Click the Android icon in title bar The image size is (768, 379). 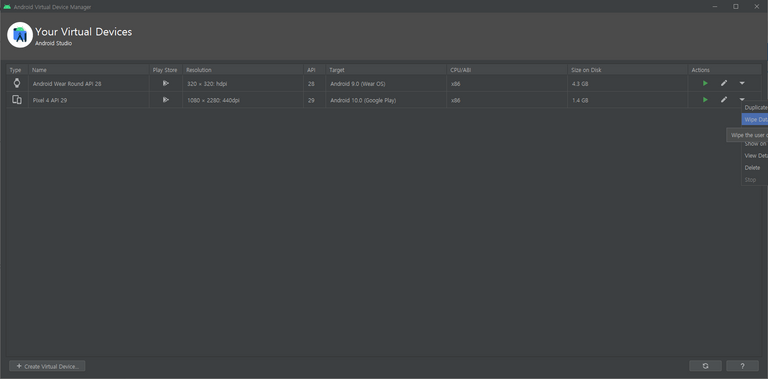click(x=7, y=7)
